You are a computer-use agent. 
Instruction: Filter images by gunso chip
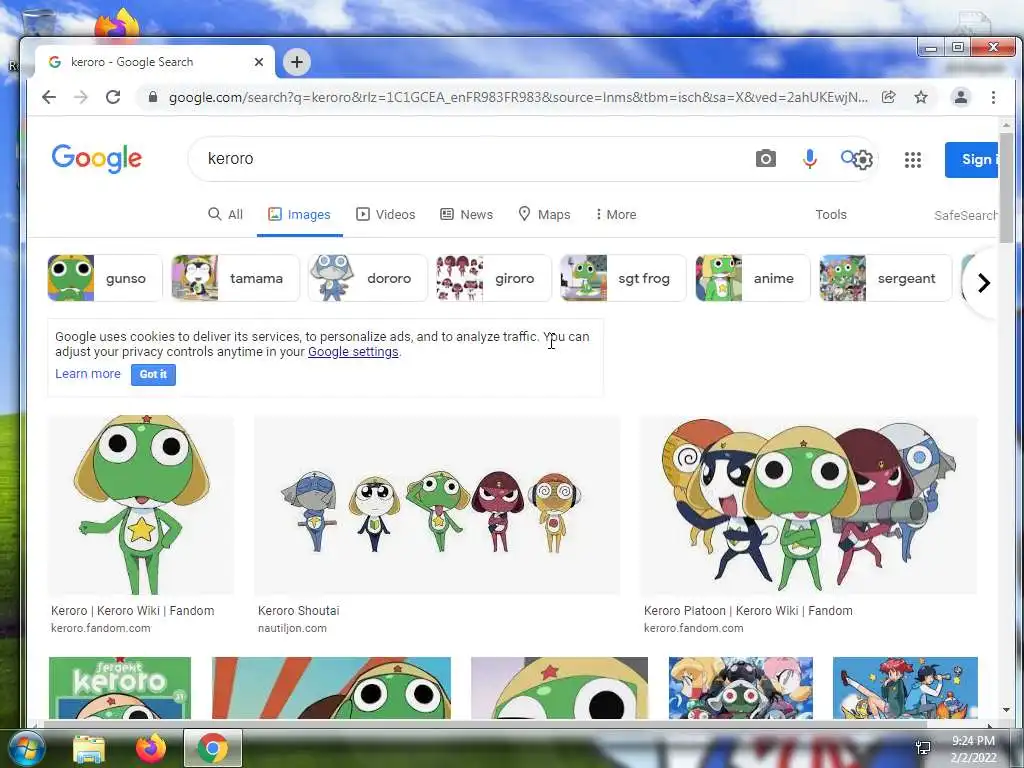tap(104, 278)
